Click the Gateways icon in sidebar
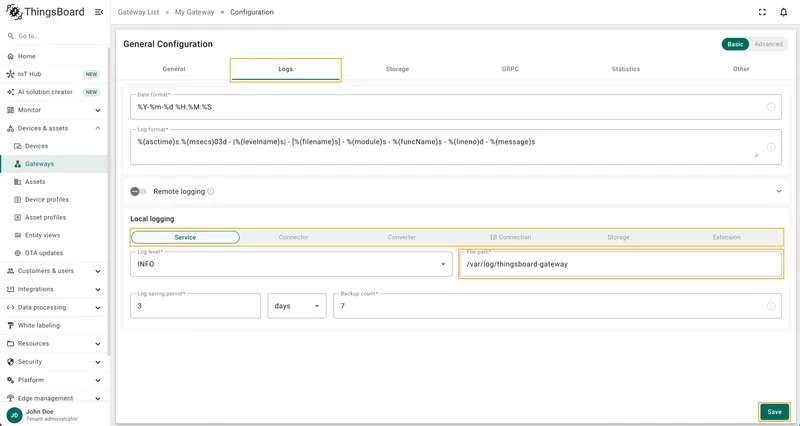 pos(18,164)
